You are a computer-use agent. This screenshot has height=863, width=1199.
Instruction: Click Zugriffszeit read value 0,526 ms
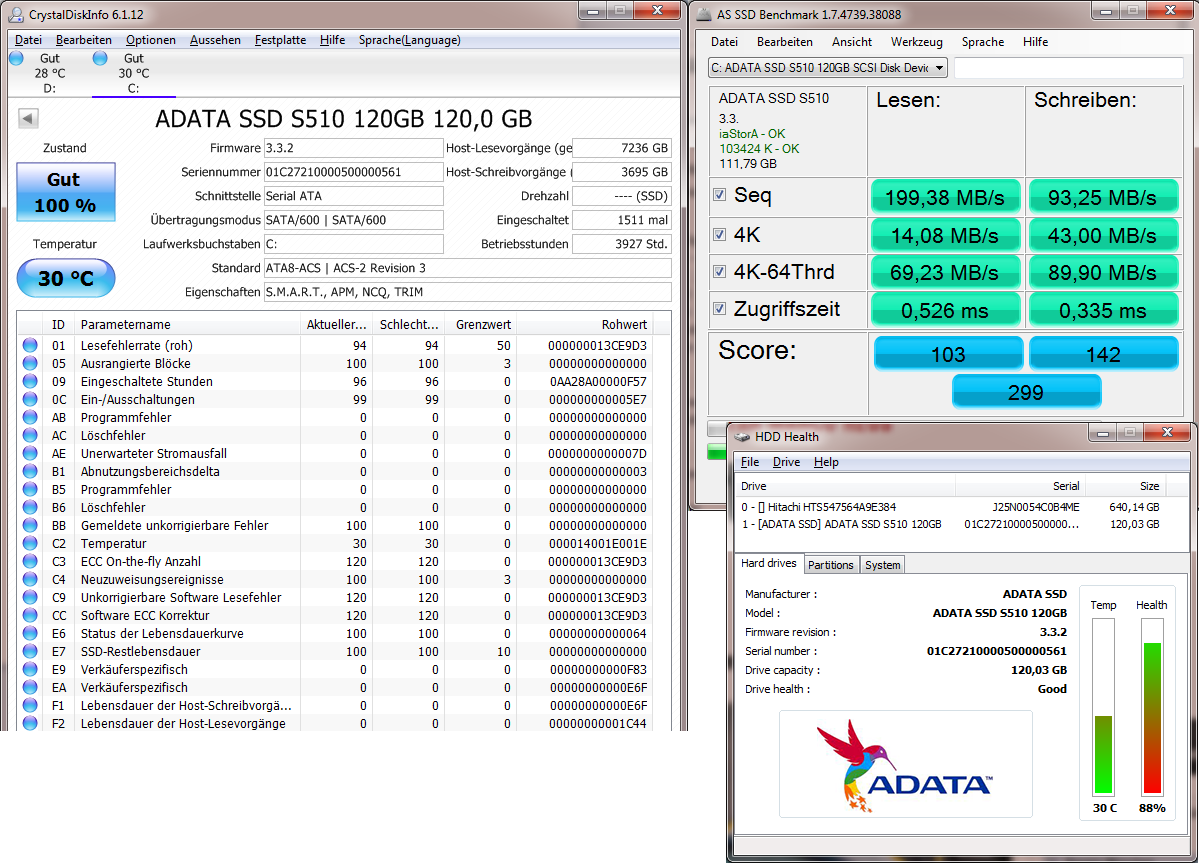click(x=944, y=310)
